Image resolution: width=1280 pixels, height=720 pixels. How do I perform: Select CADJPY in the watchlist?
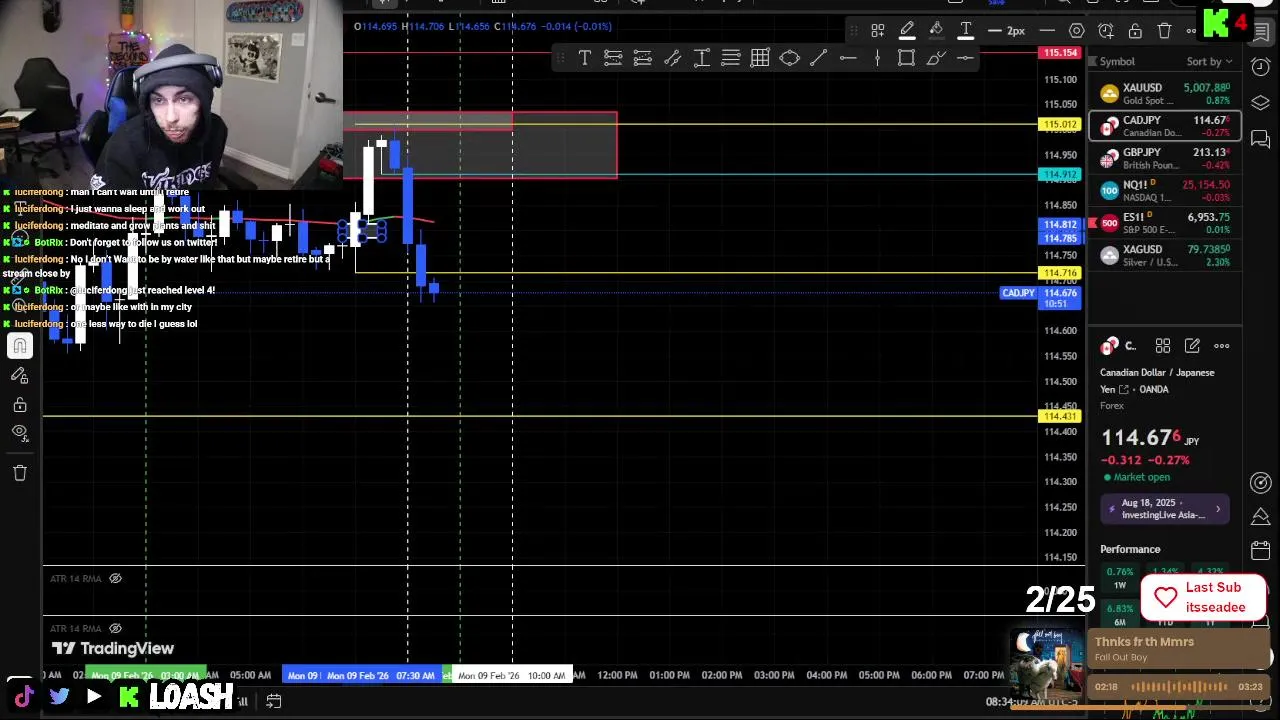[1166, 126]
